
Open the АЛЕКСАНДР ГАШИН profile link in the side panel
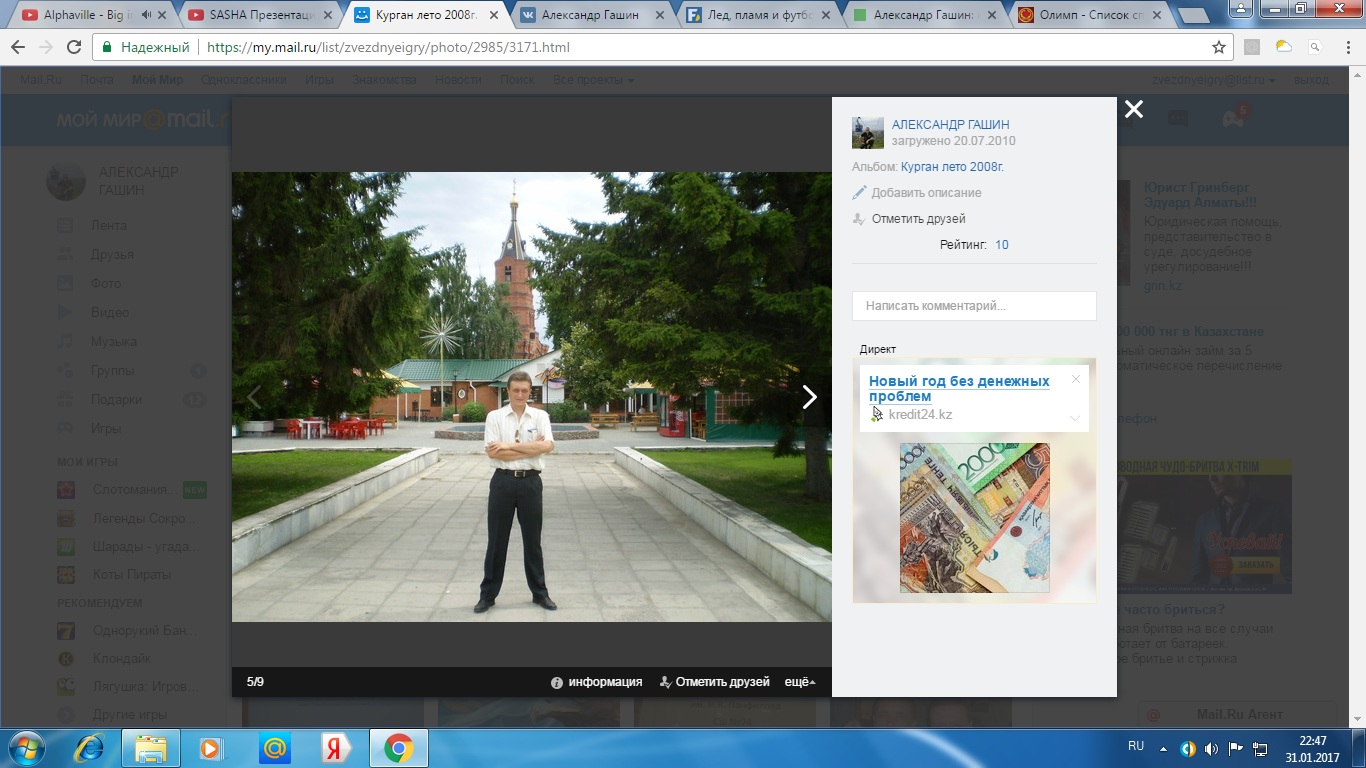click(951, 125)
